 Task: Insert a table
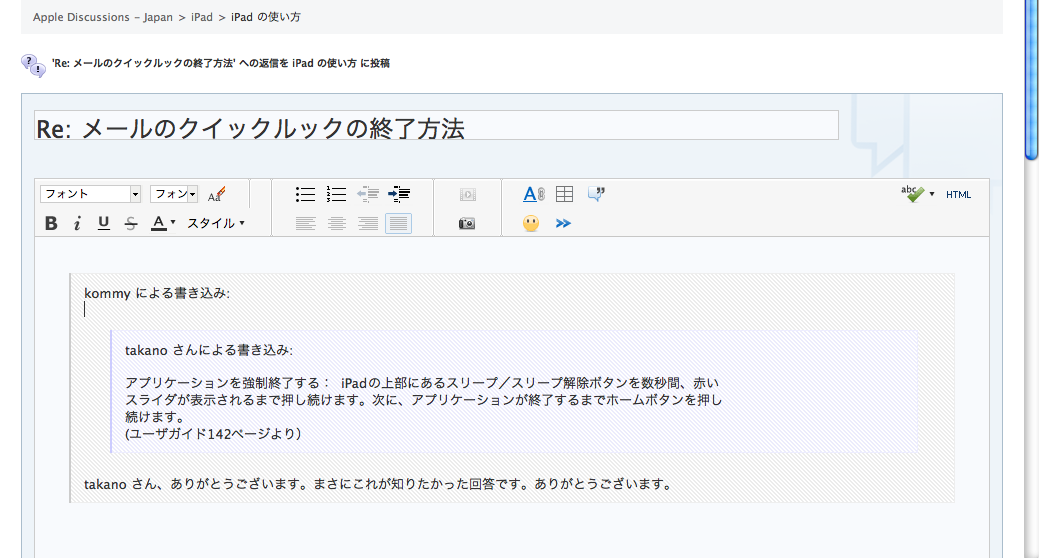click(565, 194)
